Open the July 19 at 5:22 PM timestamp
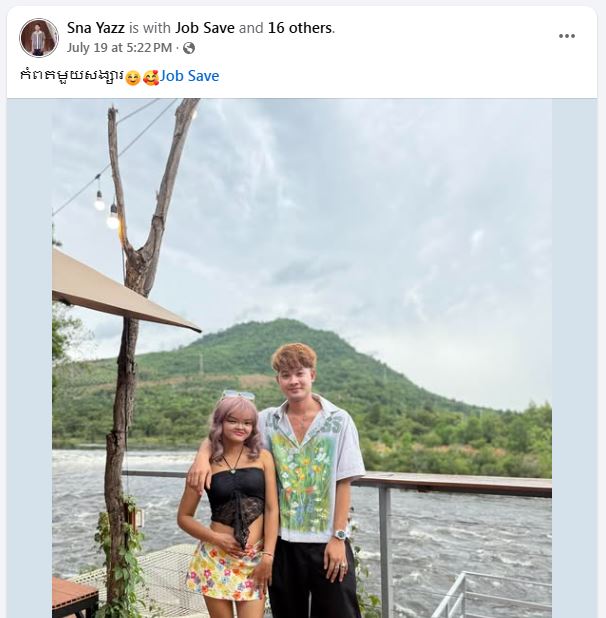The width and height of the screenshot is (606, 618). pyautogui.click(x=119, y=48)
